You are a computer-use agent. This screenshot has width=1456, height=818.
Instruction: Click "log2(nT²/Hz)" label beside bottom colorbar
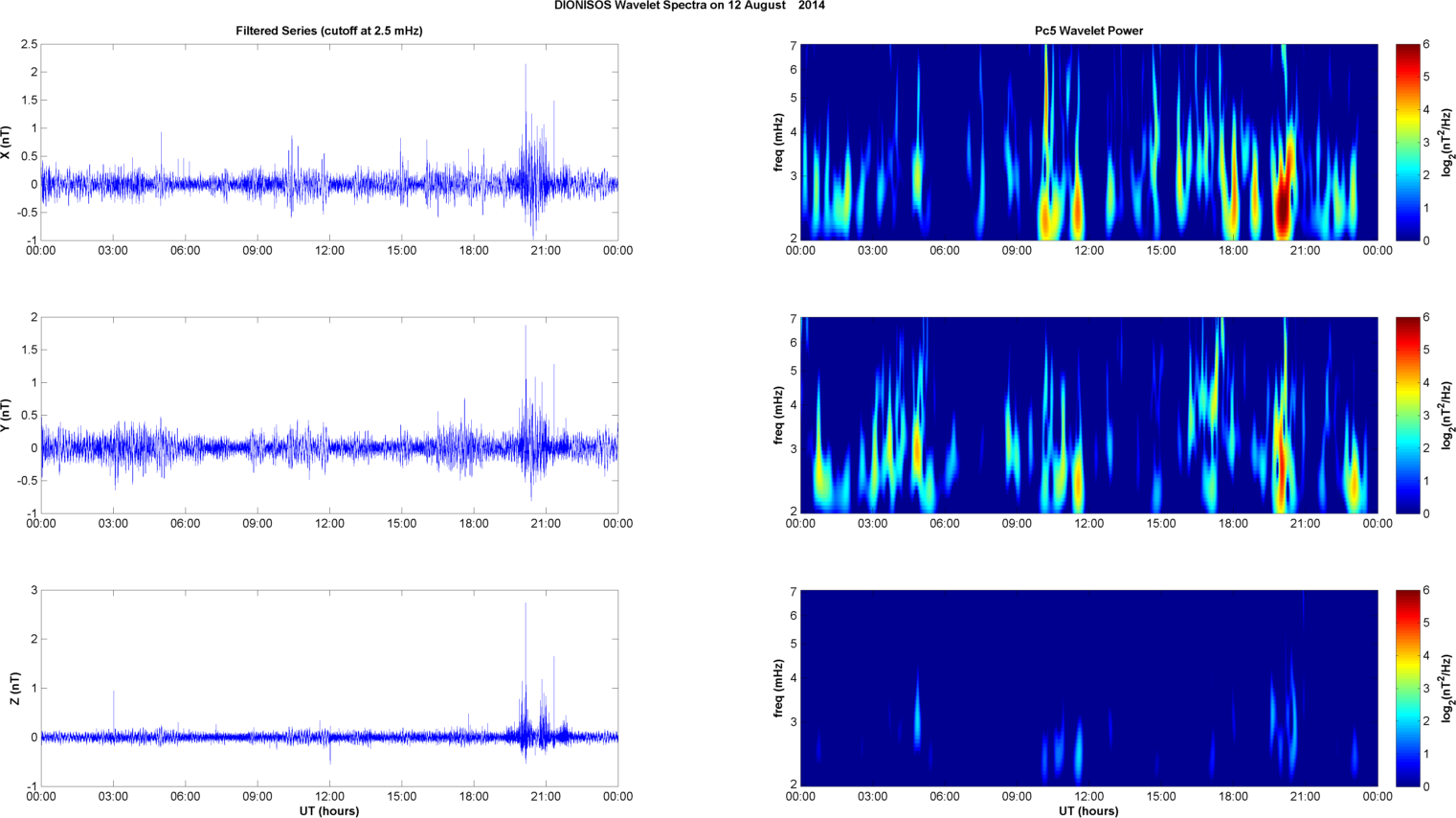1447,689
